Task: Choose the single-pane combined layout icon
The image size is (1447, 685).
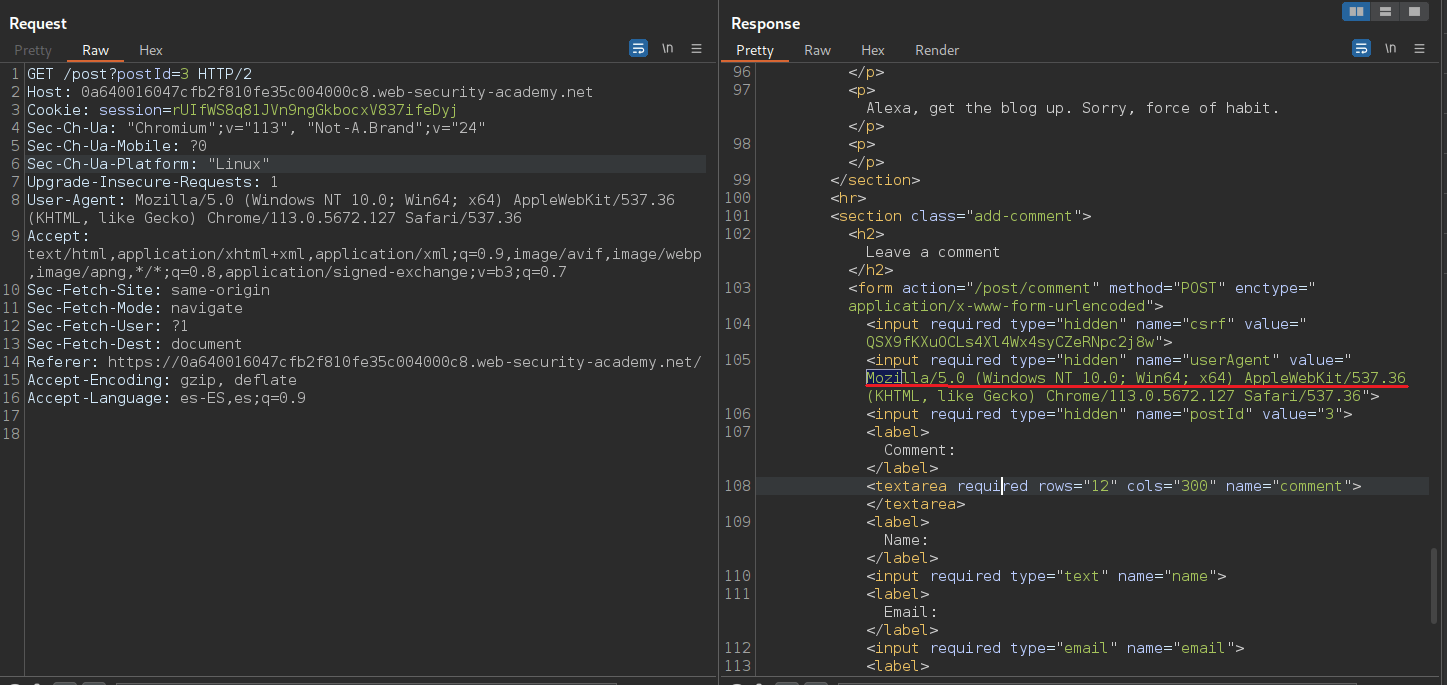Action: (1414, 12)
